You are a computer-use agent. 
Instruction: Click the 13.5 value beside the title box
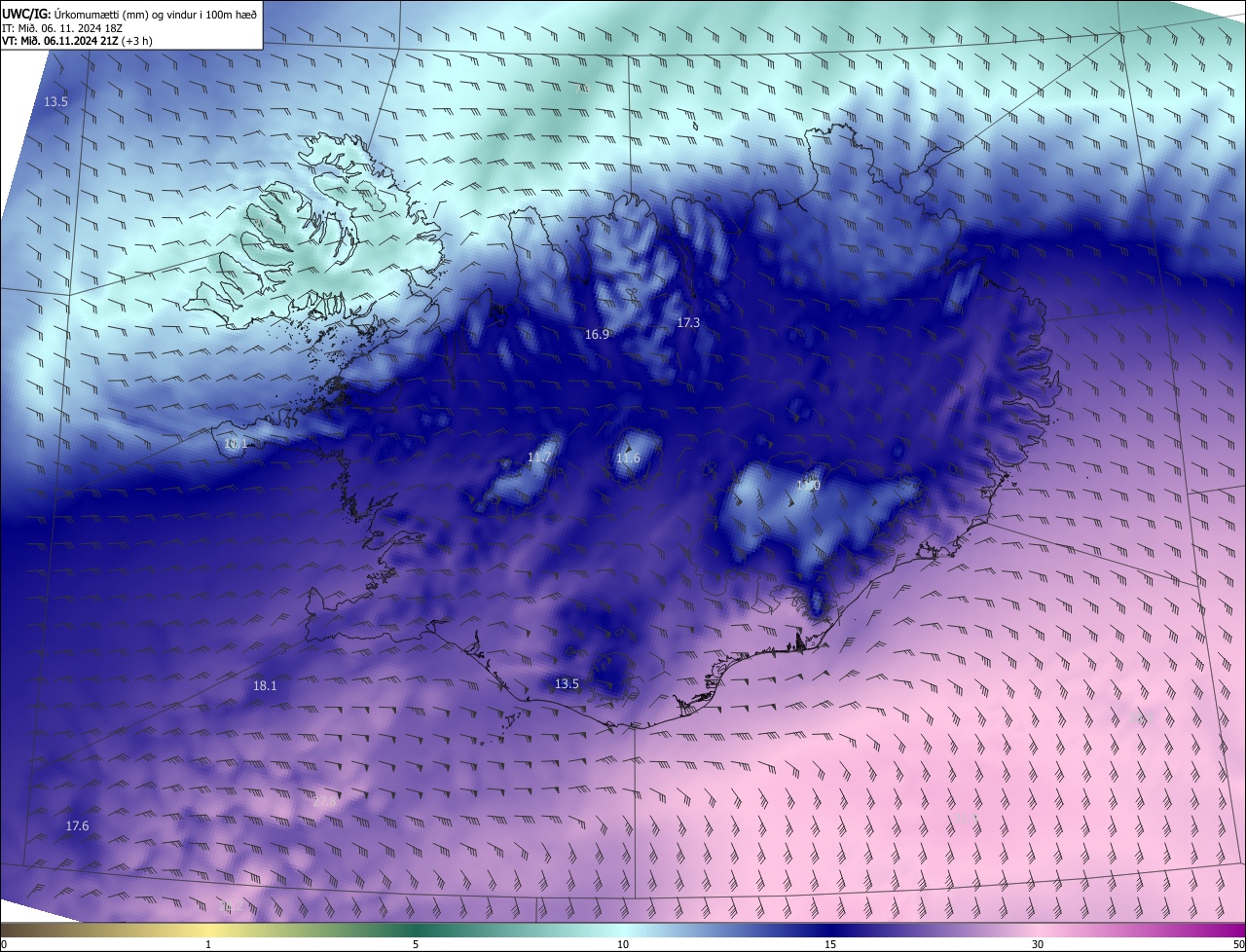pyautogui.click(x=55, y=102)
